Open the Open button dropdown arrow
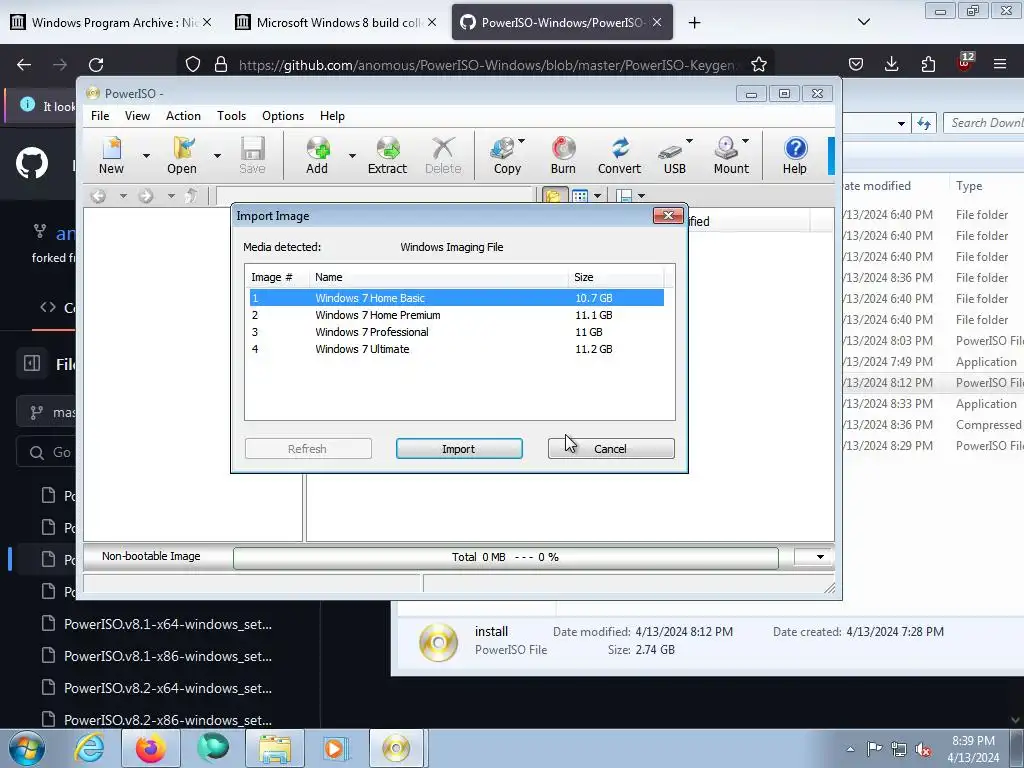The image size is (1024, 768). pos(217,155)
